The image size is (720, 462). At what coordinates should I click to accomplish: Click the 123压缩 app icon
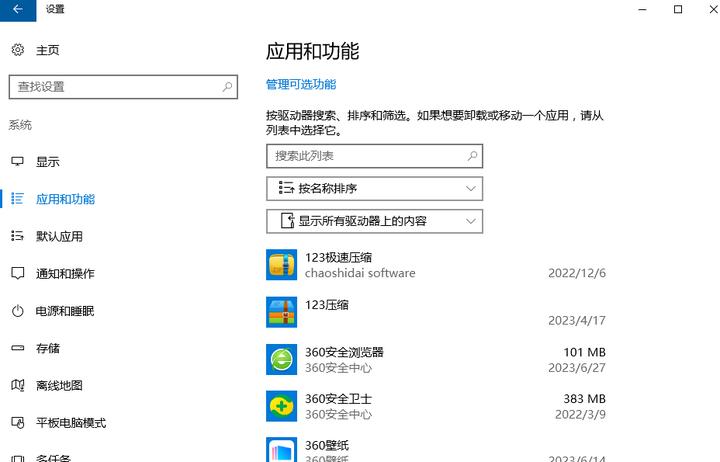(x=281, y=312)
